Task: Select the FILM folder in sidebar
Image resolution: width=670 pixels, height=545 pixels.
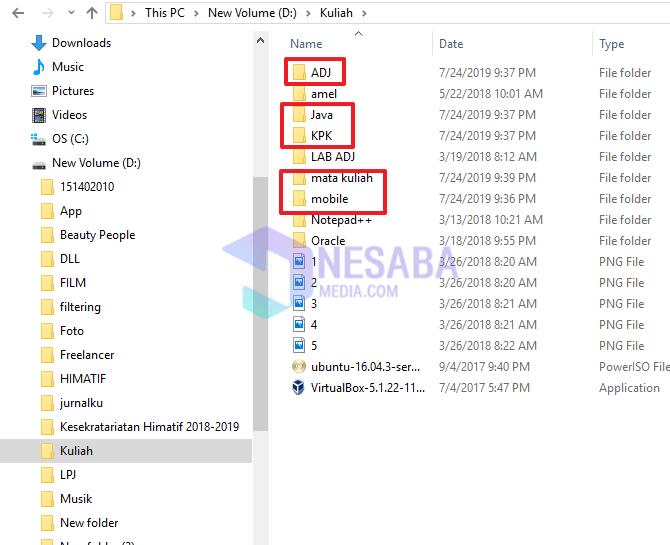Action: point(63,283)
